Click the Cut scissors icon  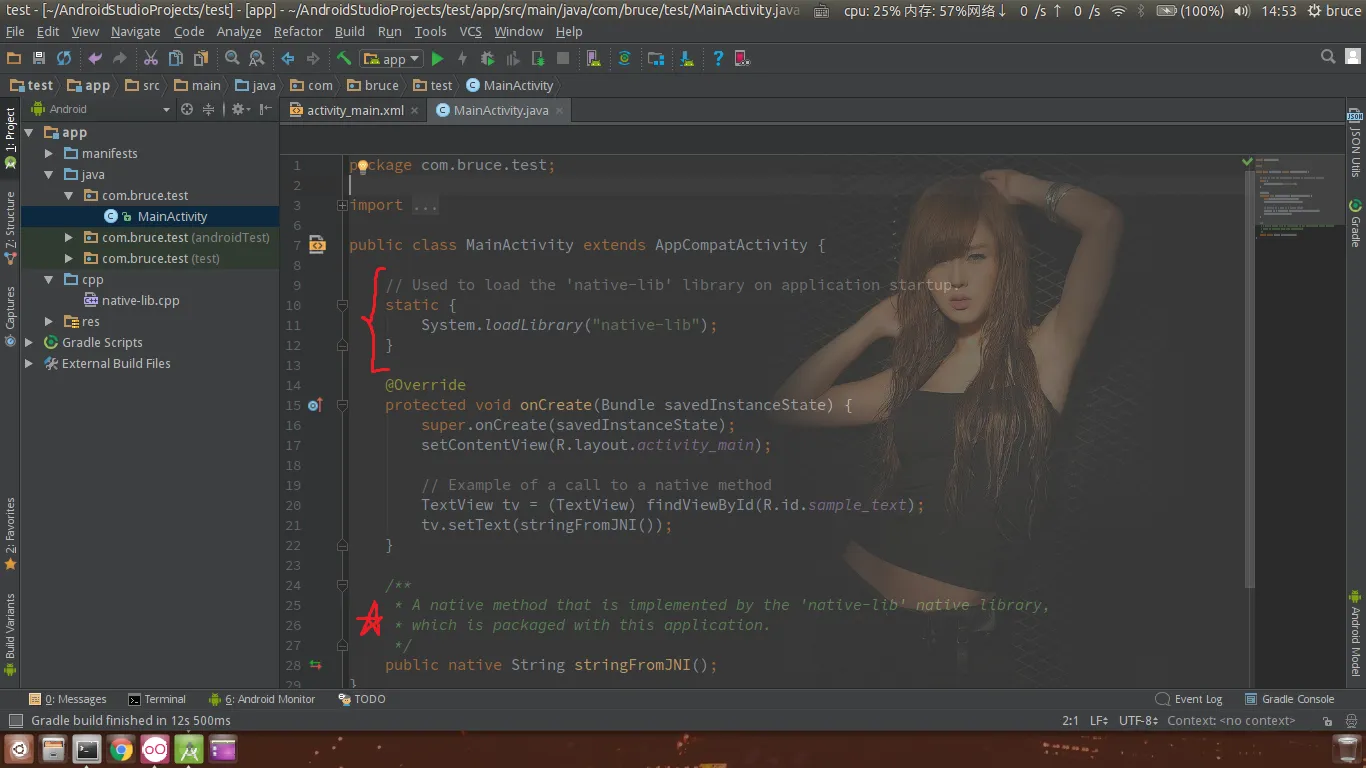pyautogui.click(x=151, y=59)
